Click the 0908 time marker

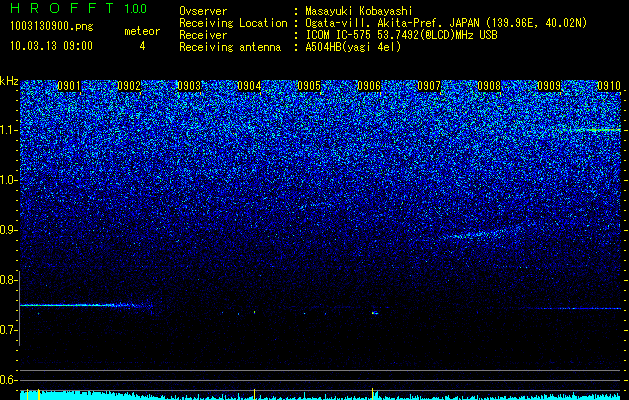[x=489, y=86]
